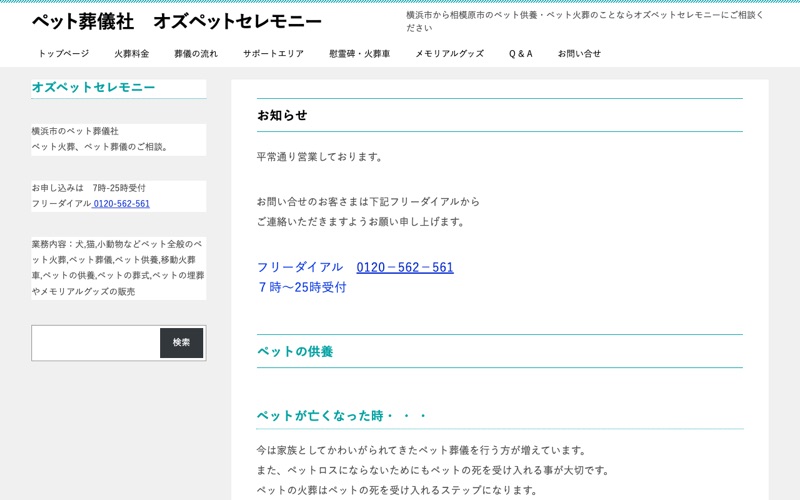Click the sidebar heading オズペットセレモニー
The height and width of the screenshot is (500, 800).
[93, 87]
